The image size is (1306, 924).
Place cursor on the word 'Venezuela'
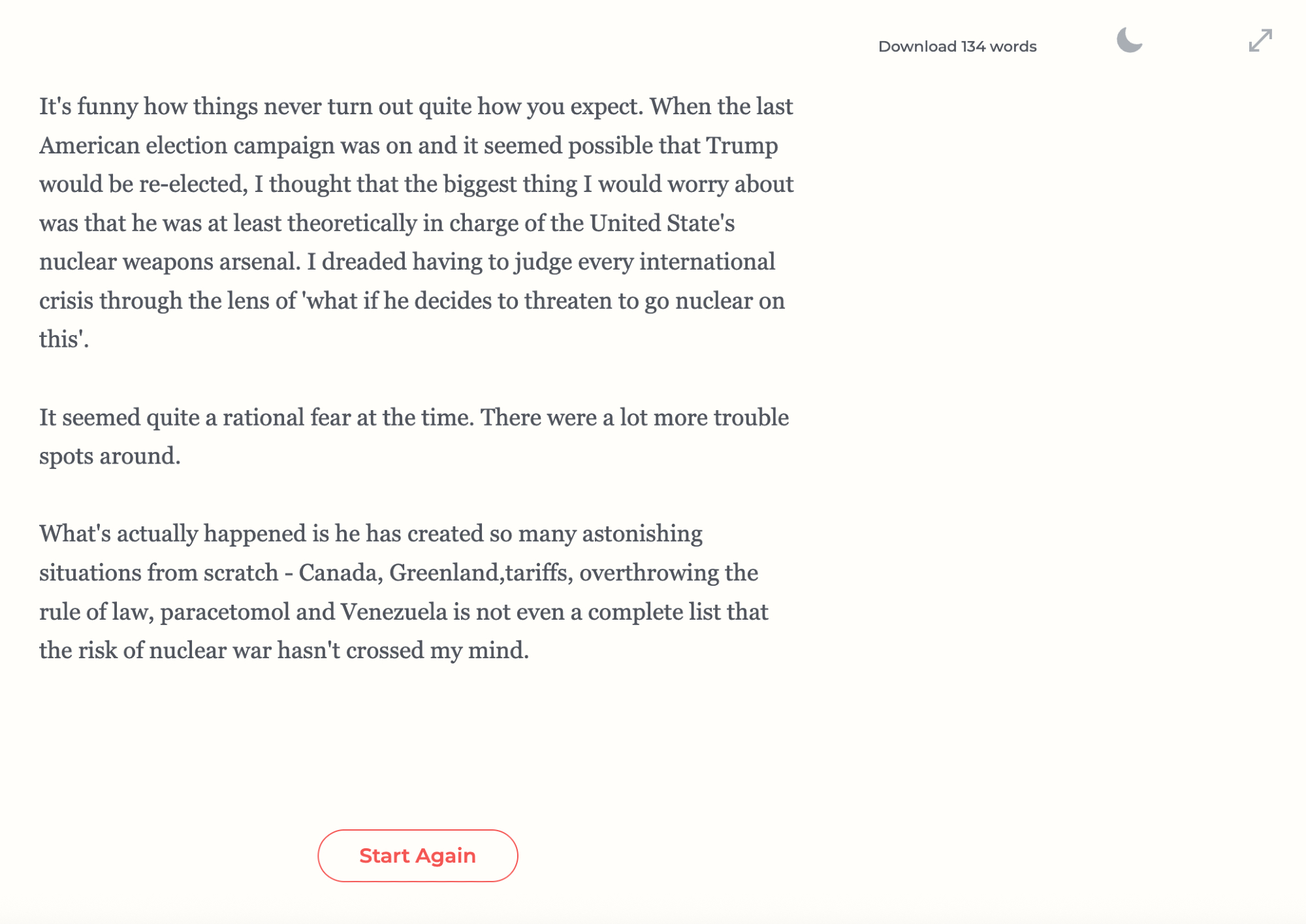(394, 612)
